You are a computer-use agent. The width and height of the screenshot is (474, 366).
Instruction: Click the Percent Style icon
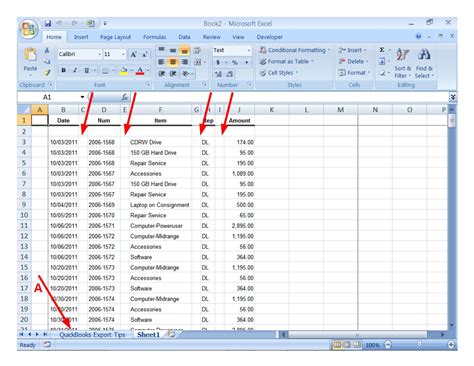click(235, 62)
